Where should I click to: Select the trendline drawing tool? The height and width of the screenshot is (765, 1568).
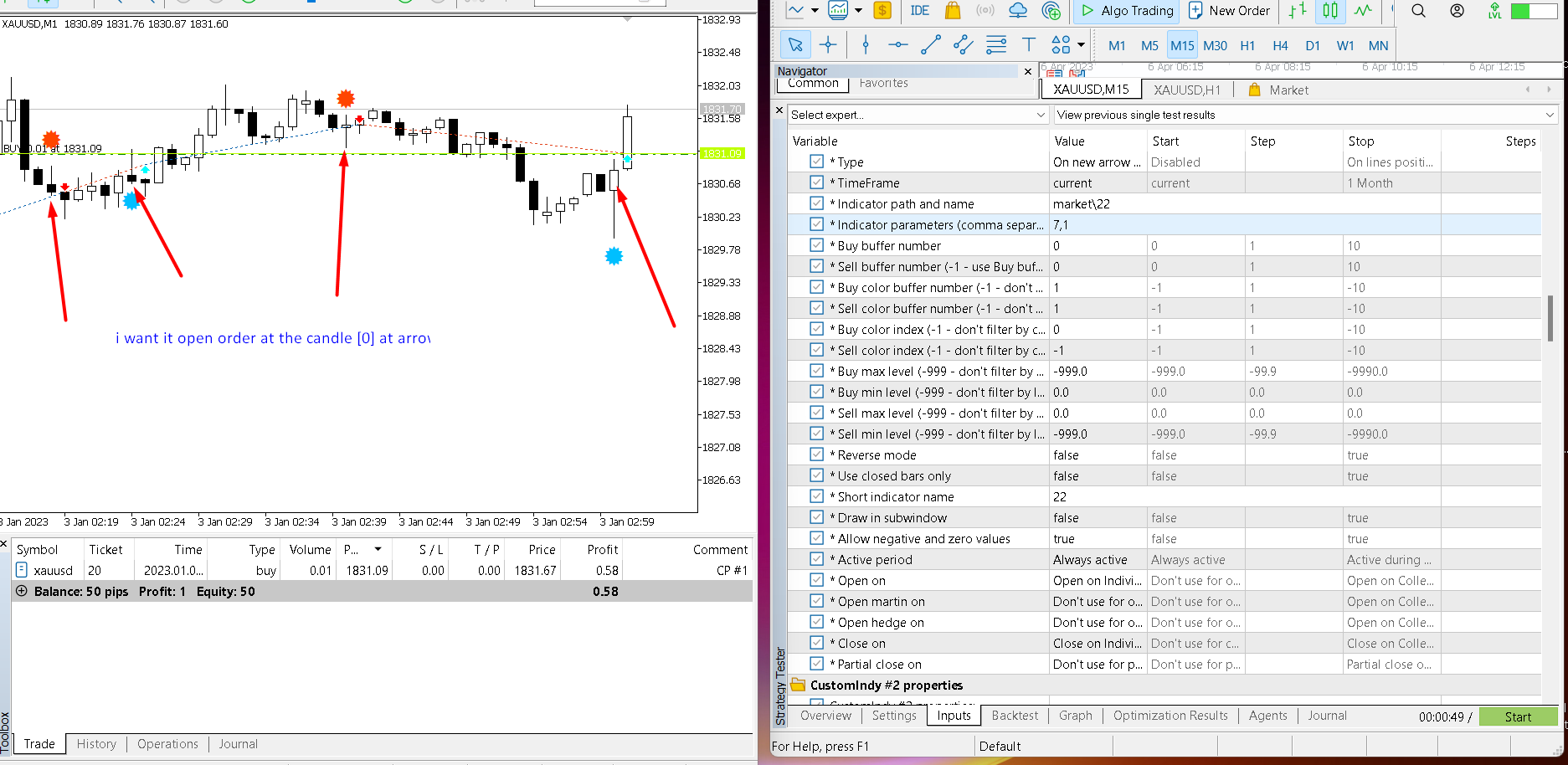pyautogui.click(x=931, y=45)
